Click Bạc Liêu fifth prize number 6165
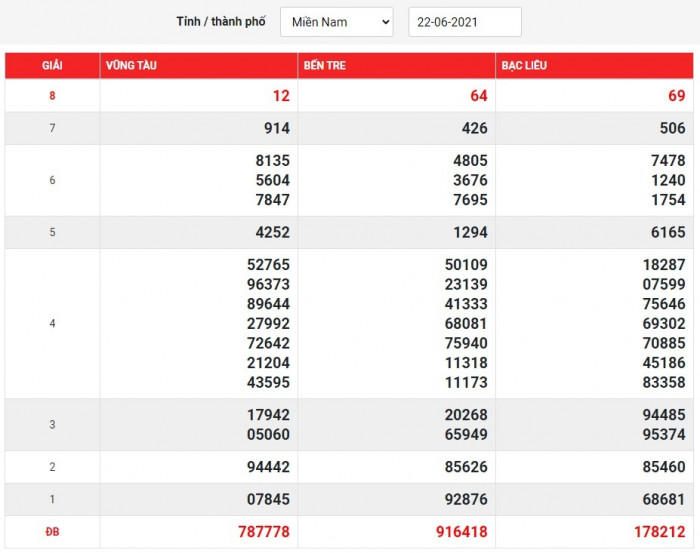This screenshot has width=700, height=553. [x=668, y=232]
